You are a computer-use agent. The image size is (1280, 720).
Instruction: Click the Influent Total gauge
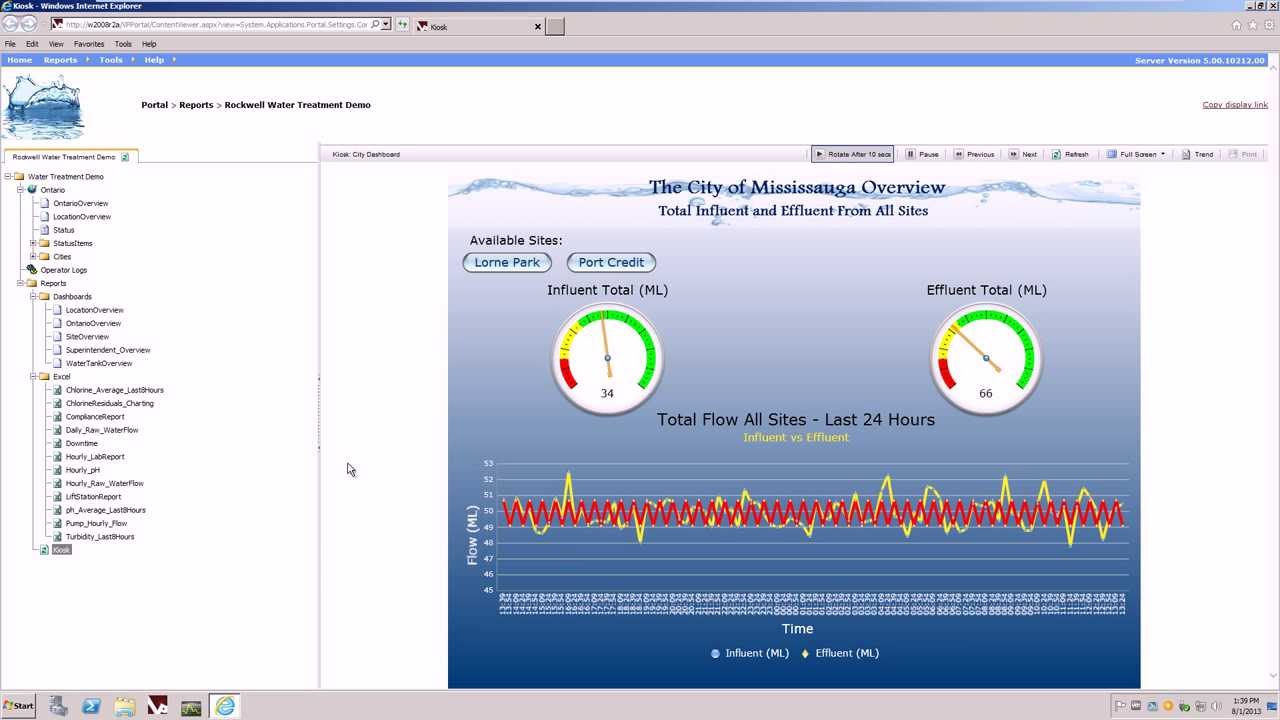[x=607, y=358]
